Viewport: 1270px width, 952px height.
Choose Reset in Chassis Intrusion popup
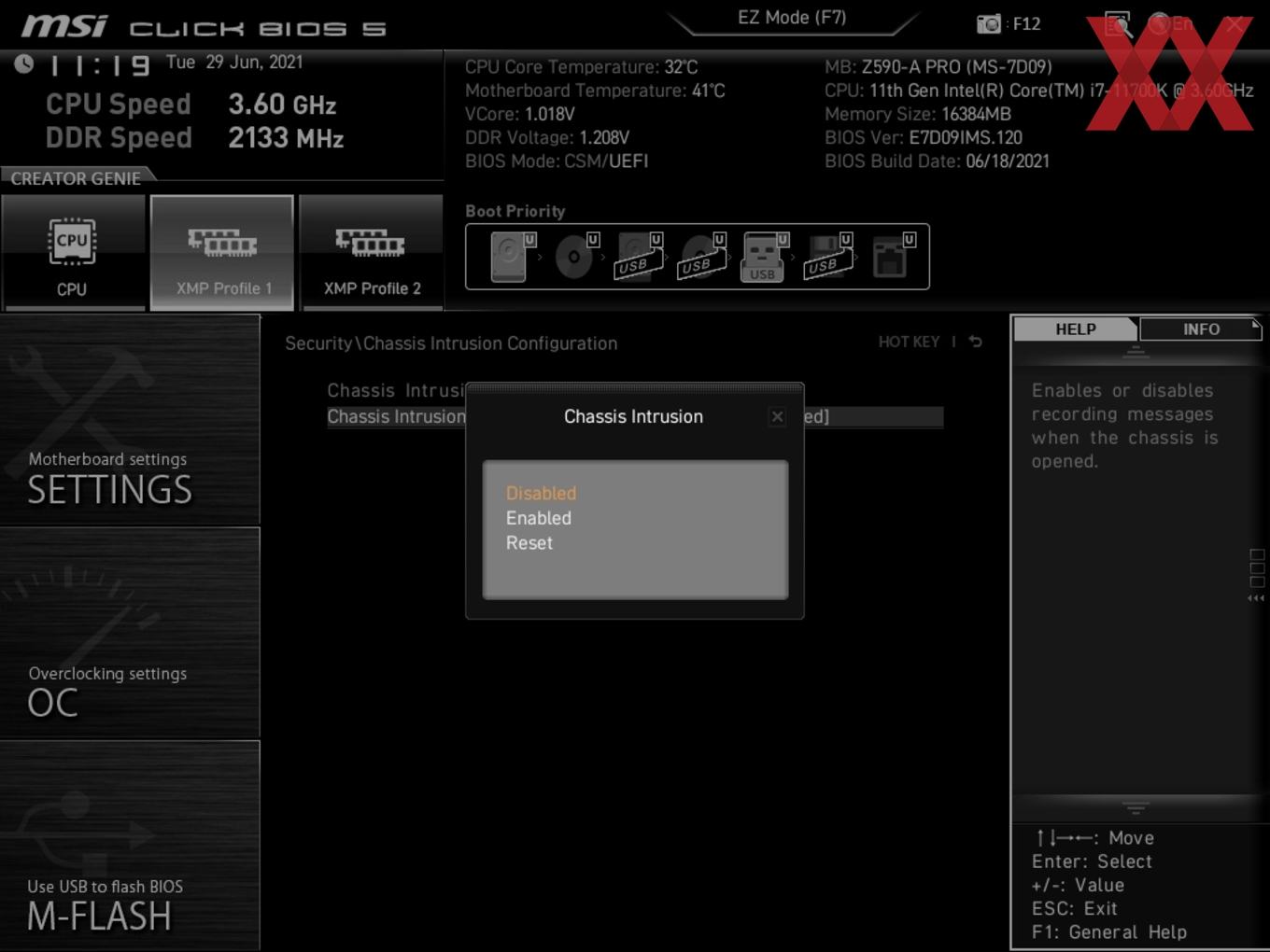click(x=529, y=543)
